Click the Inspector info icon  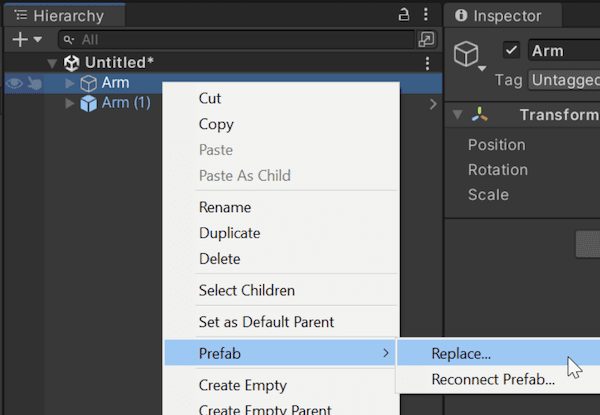point(461,15)
